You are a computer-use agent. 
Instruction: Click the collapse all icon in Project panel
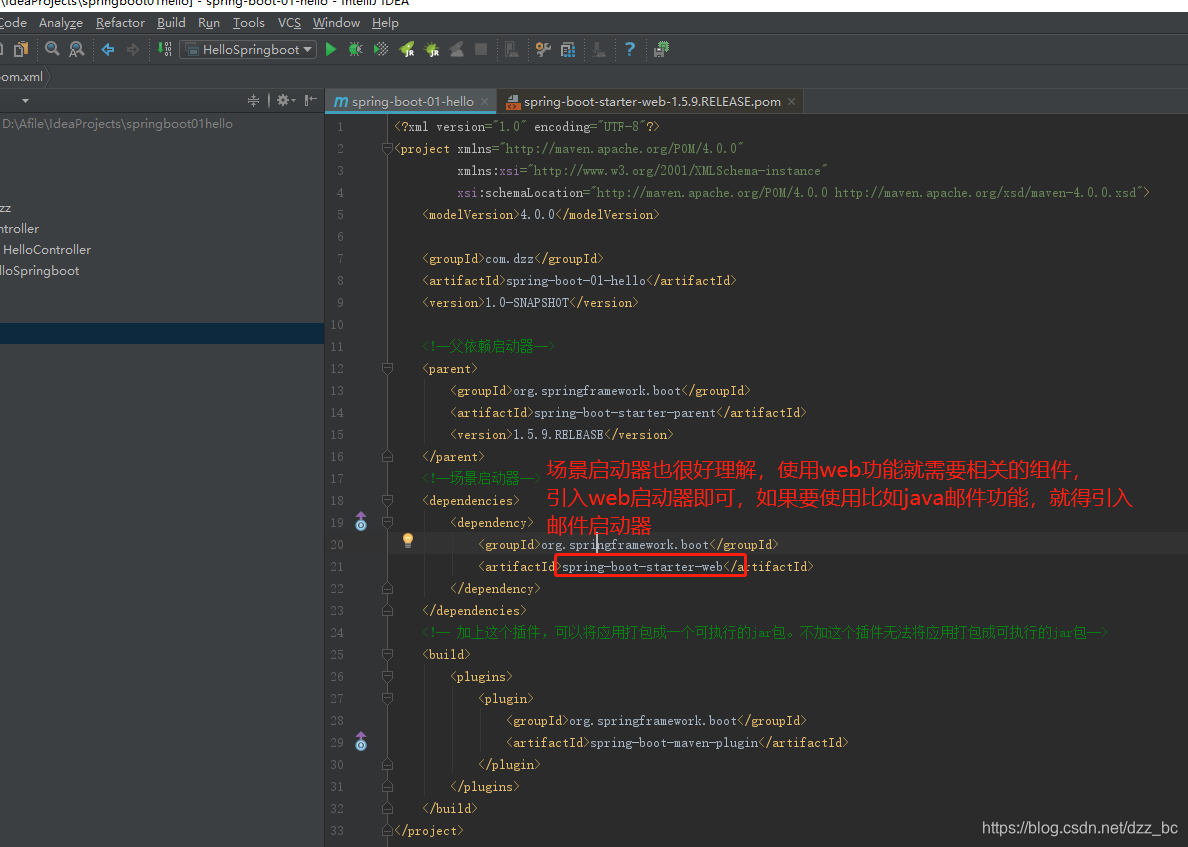click(x=253, y=100)
